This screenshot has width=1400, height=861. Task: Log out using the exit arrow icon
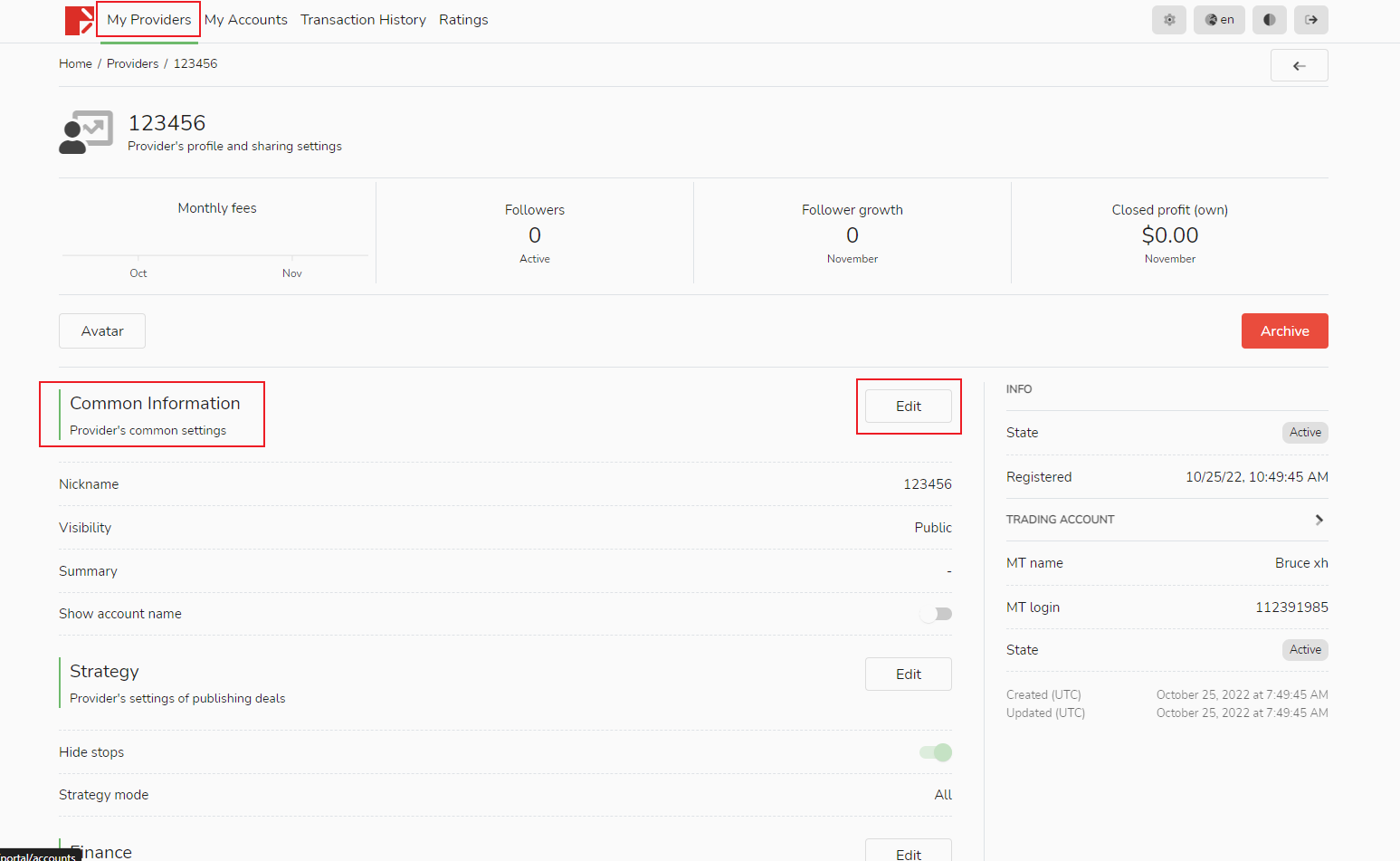click(1310, 20)
